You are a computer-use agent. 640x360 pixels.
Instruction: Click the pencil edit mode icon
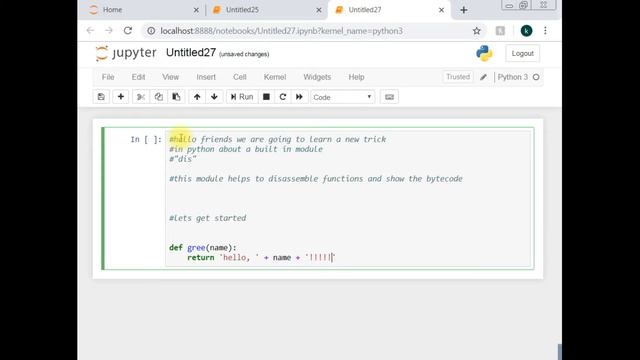(x=483, y=77)
